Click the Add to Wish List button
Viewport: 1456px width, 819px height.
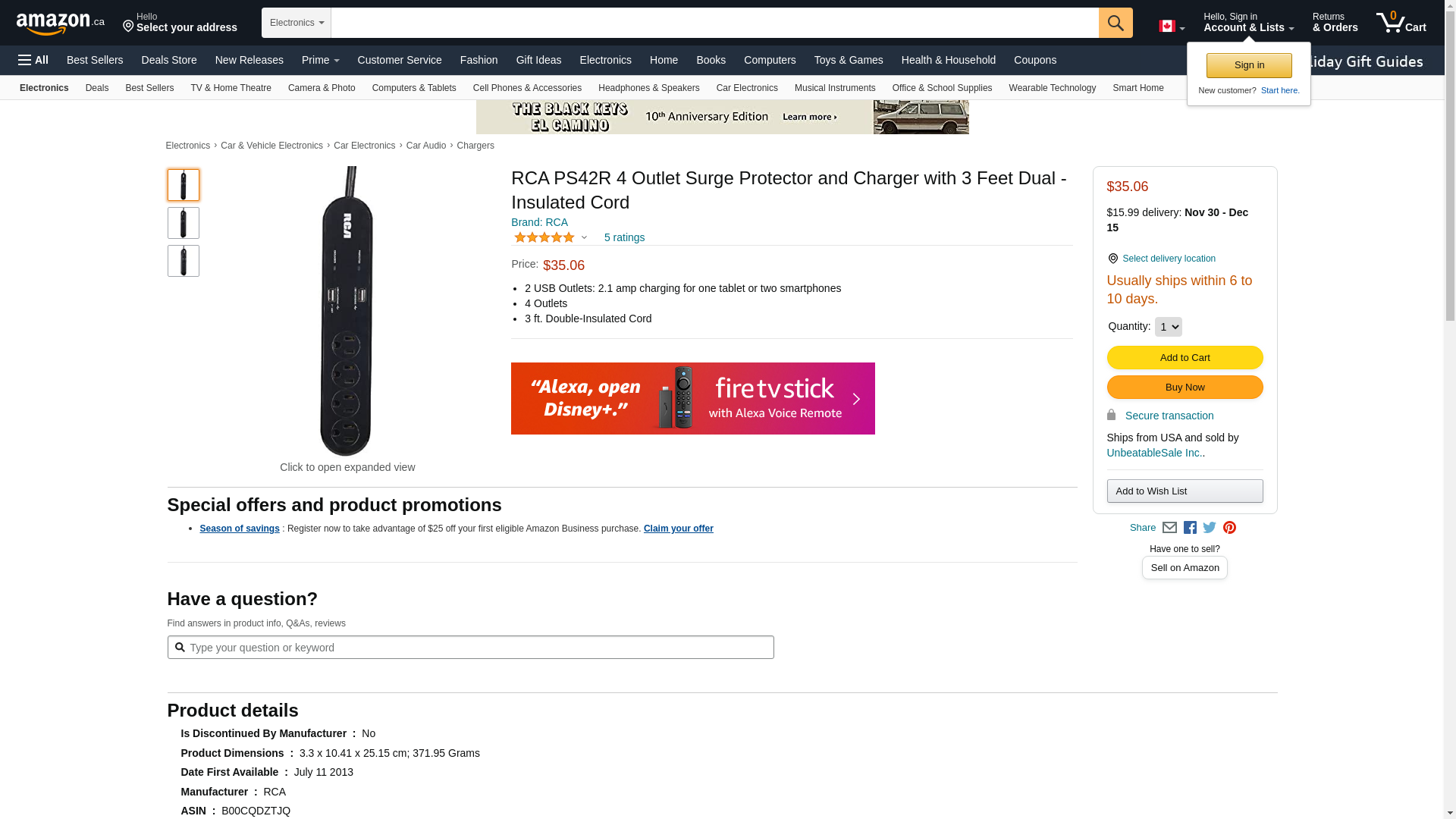point(1185,491)
